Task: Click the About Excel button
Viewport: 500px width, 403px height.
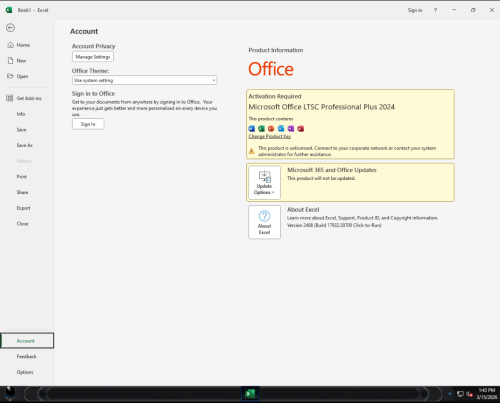Action: pyautogui.click(x=264, y=222)
